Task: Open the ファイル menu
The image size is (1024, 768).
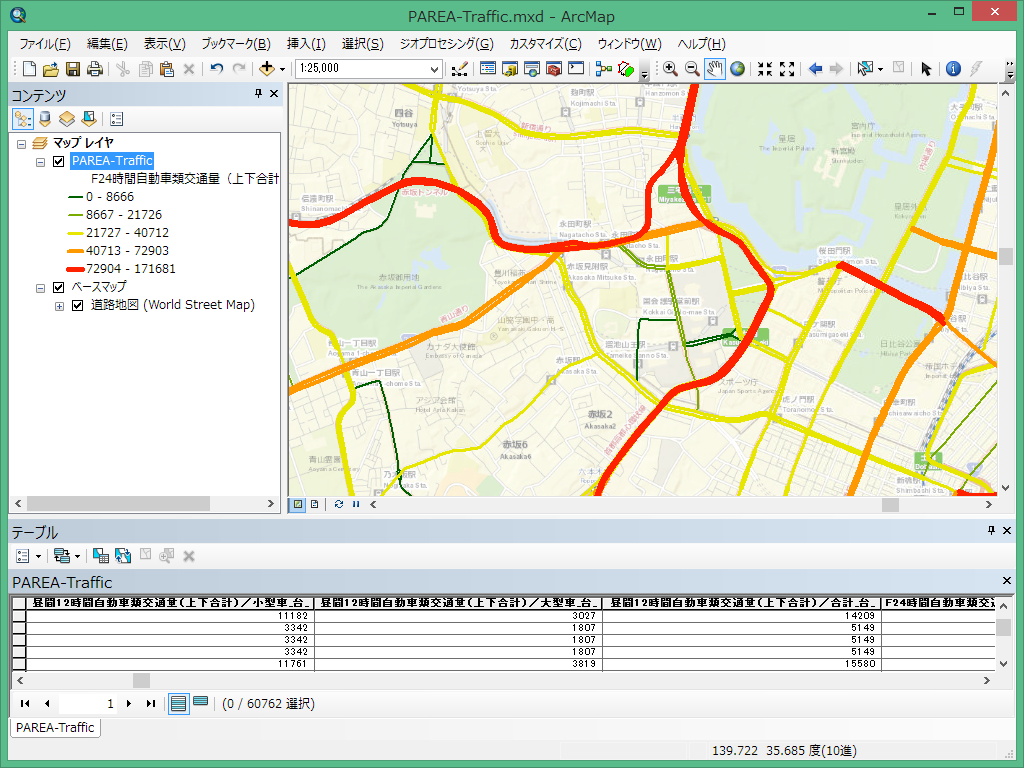Action: (44, 44)
